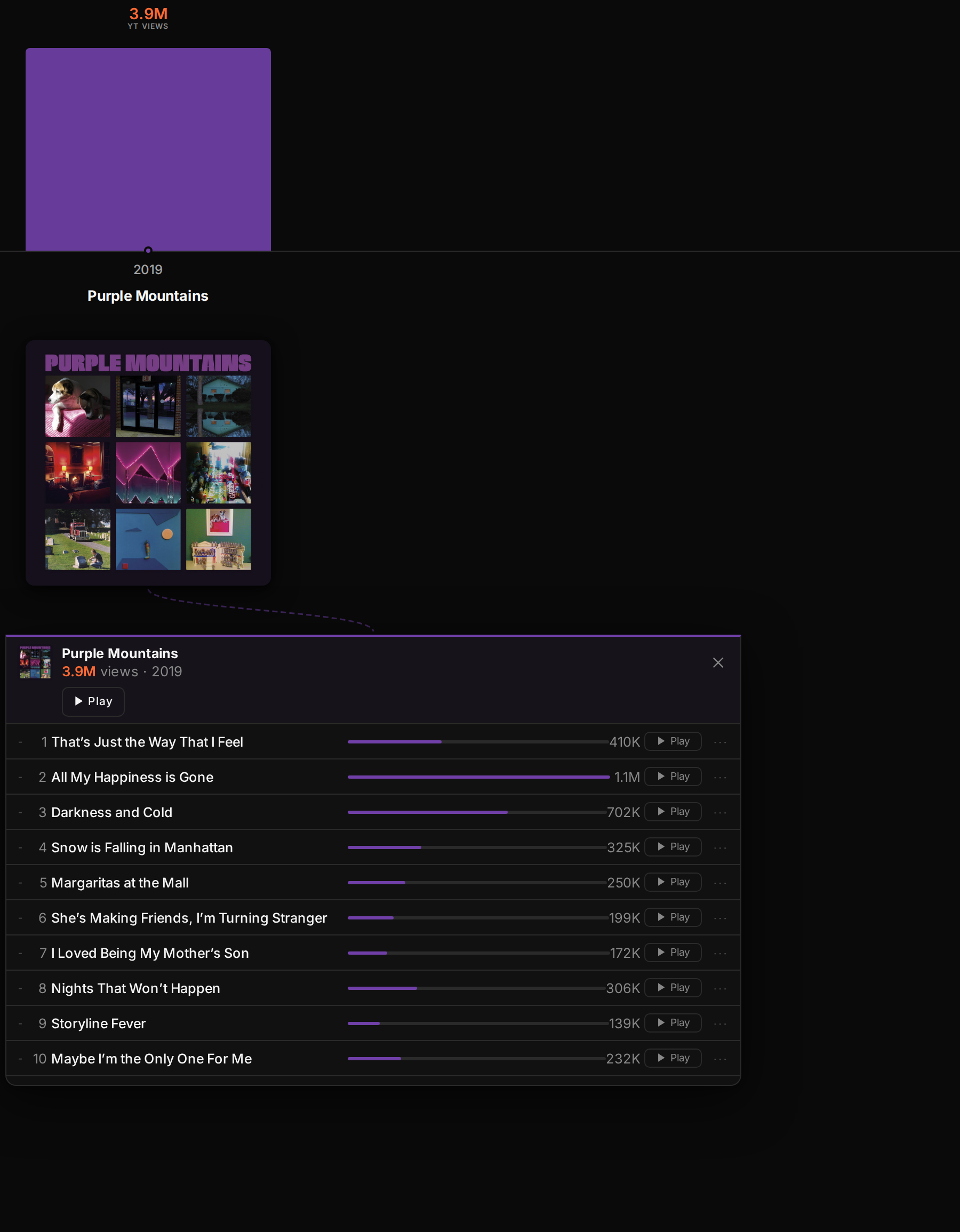Open more options for Storyline Fever

(721, 1023)
